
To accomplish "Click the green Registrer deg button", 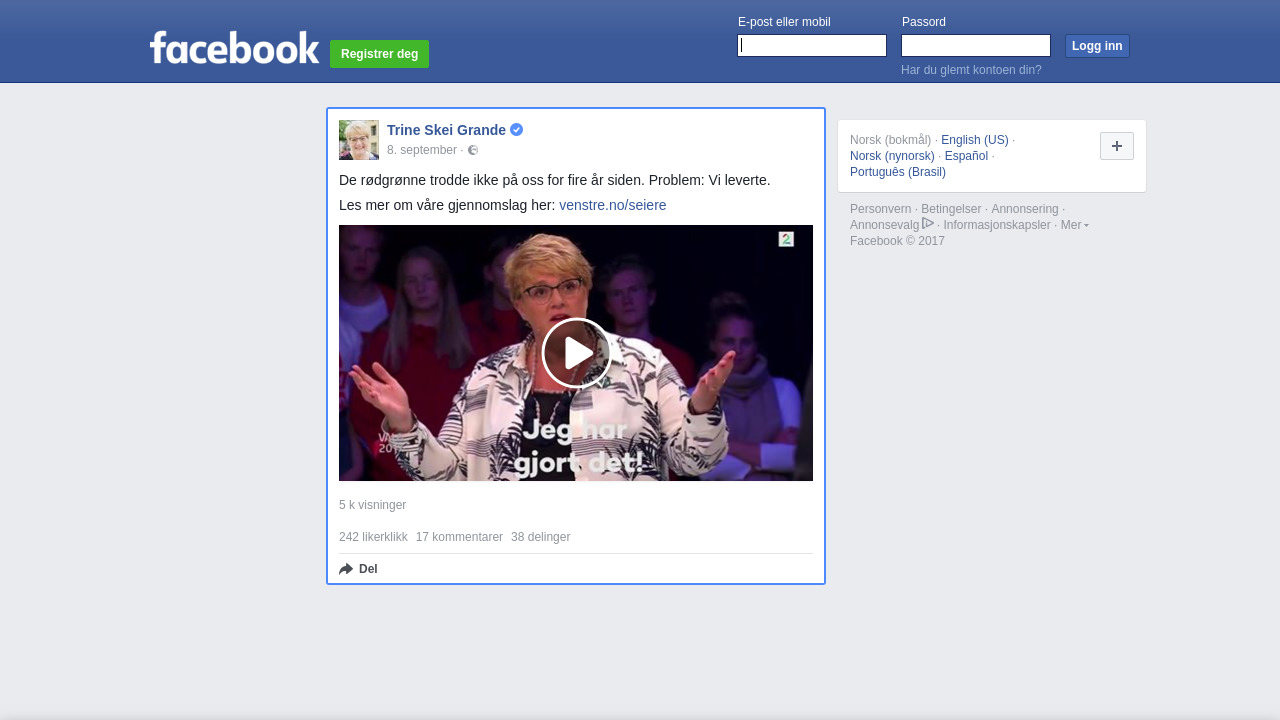I will 379,54.
